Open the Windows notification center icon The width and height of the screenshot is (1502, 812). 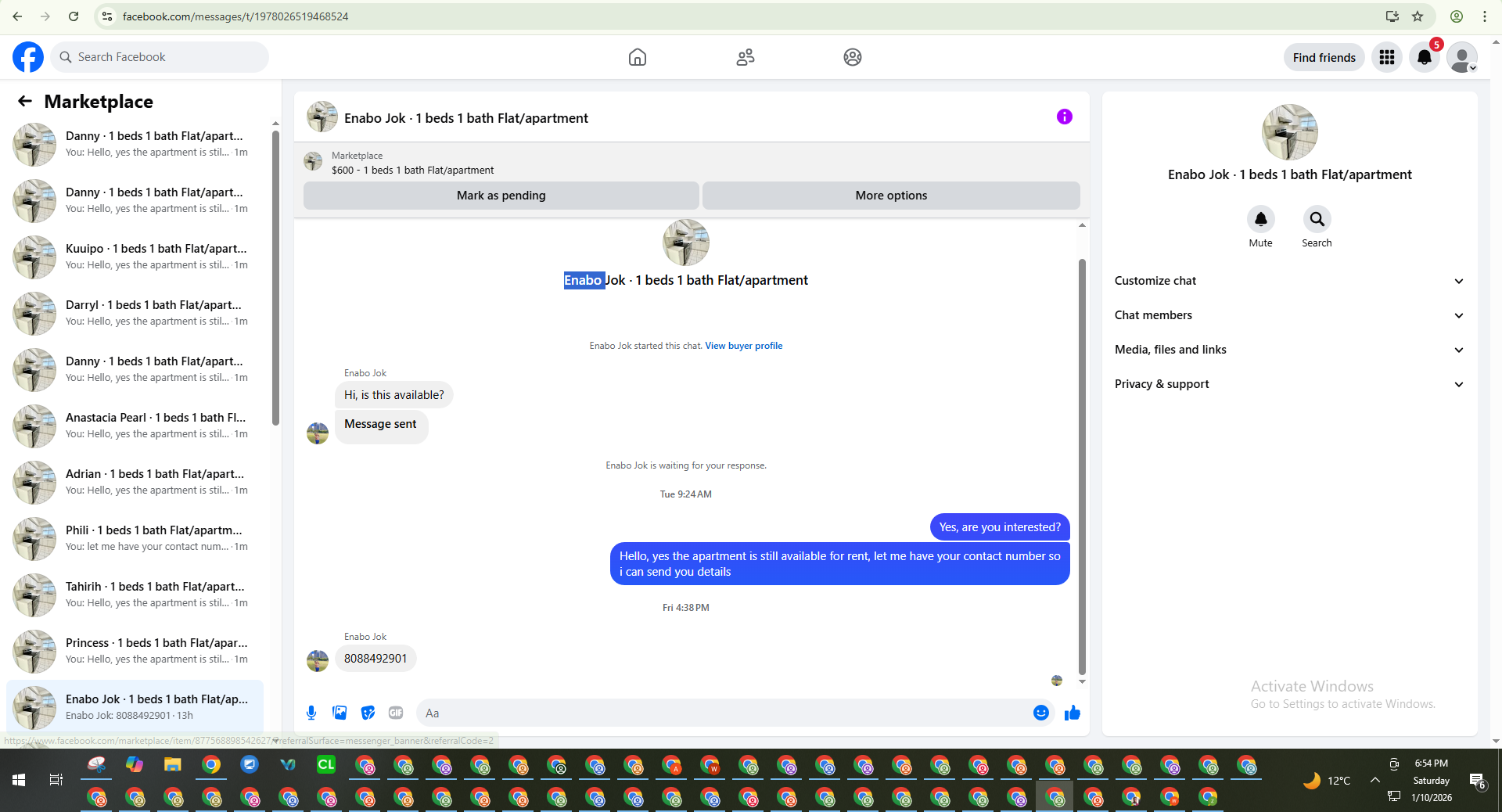pyautogui.click(x=1477, y=780)
